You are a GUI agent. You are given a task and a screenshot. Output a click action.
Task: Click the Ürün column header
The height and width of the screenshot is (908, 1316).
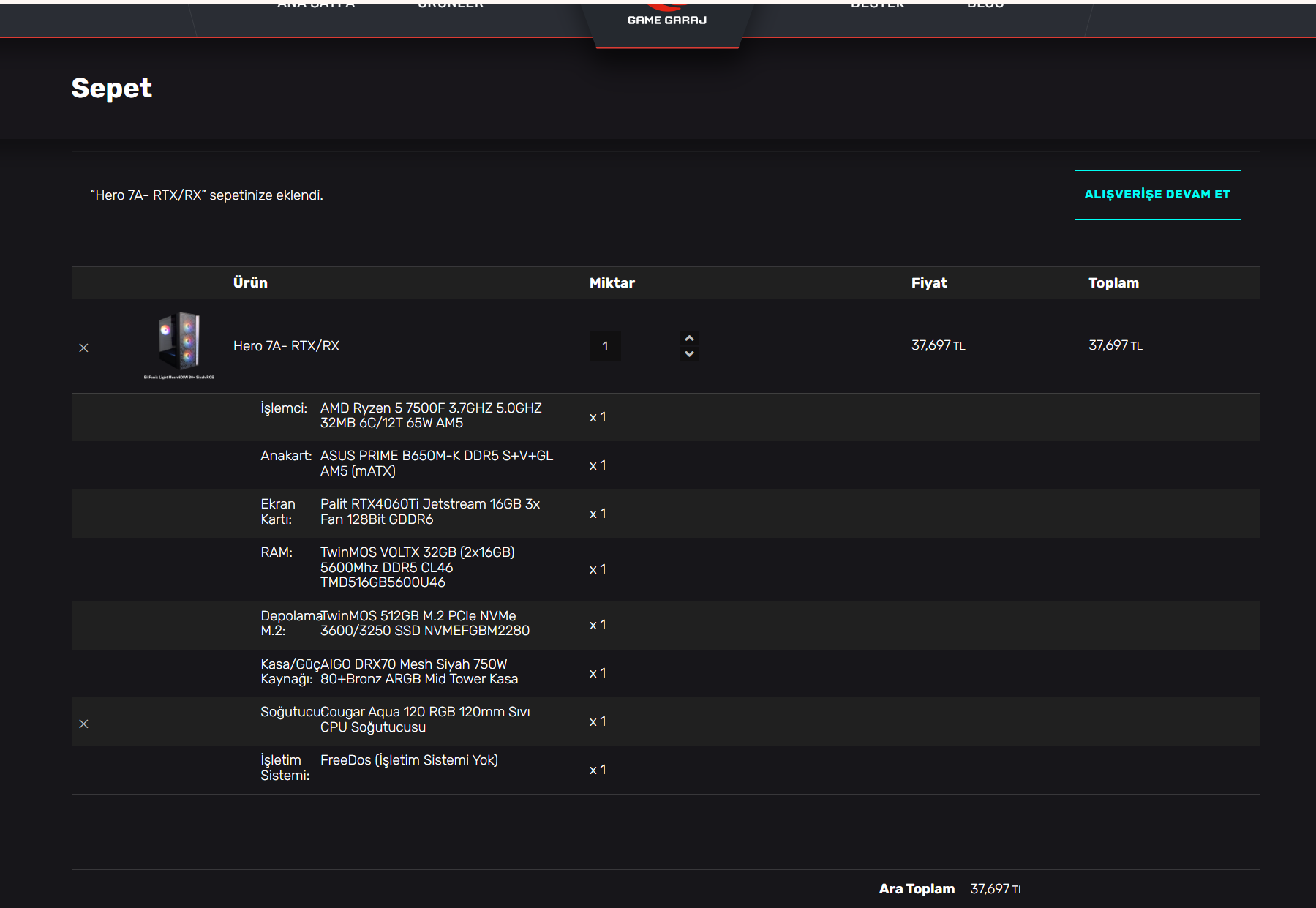tap(250, 283)
